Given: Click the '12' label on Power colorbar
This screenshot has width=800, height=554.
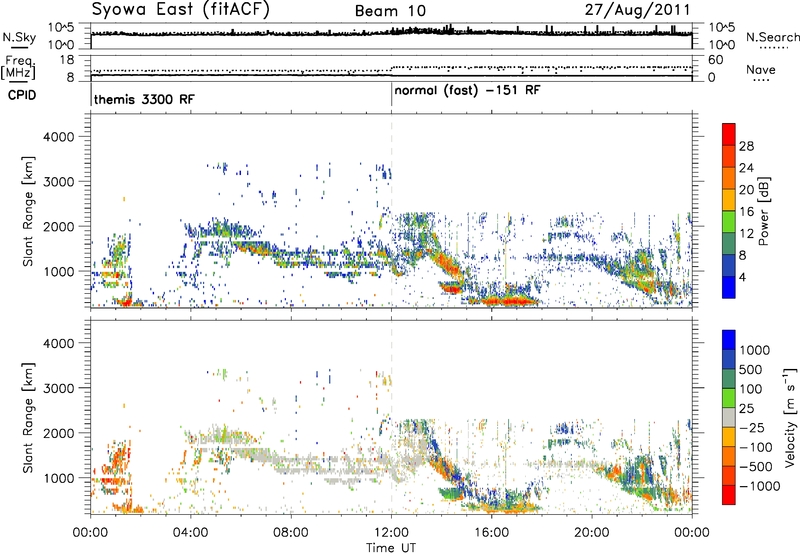Looking at the screenshot, I should (x=746, y=234).
